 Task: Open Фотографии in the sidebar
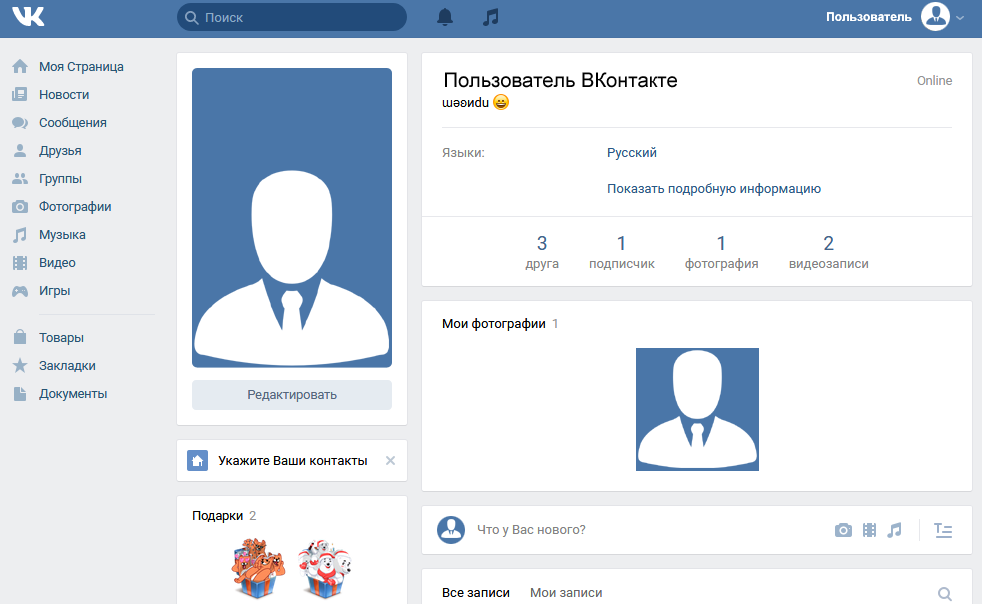pyautogui.click(x=75, y=207)
